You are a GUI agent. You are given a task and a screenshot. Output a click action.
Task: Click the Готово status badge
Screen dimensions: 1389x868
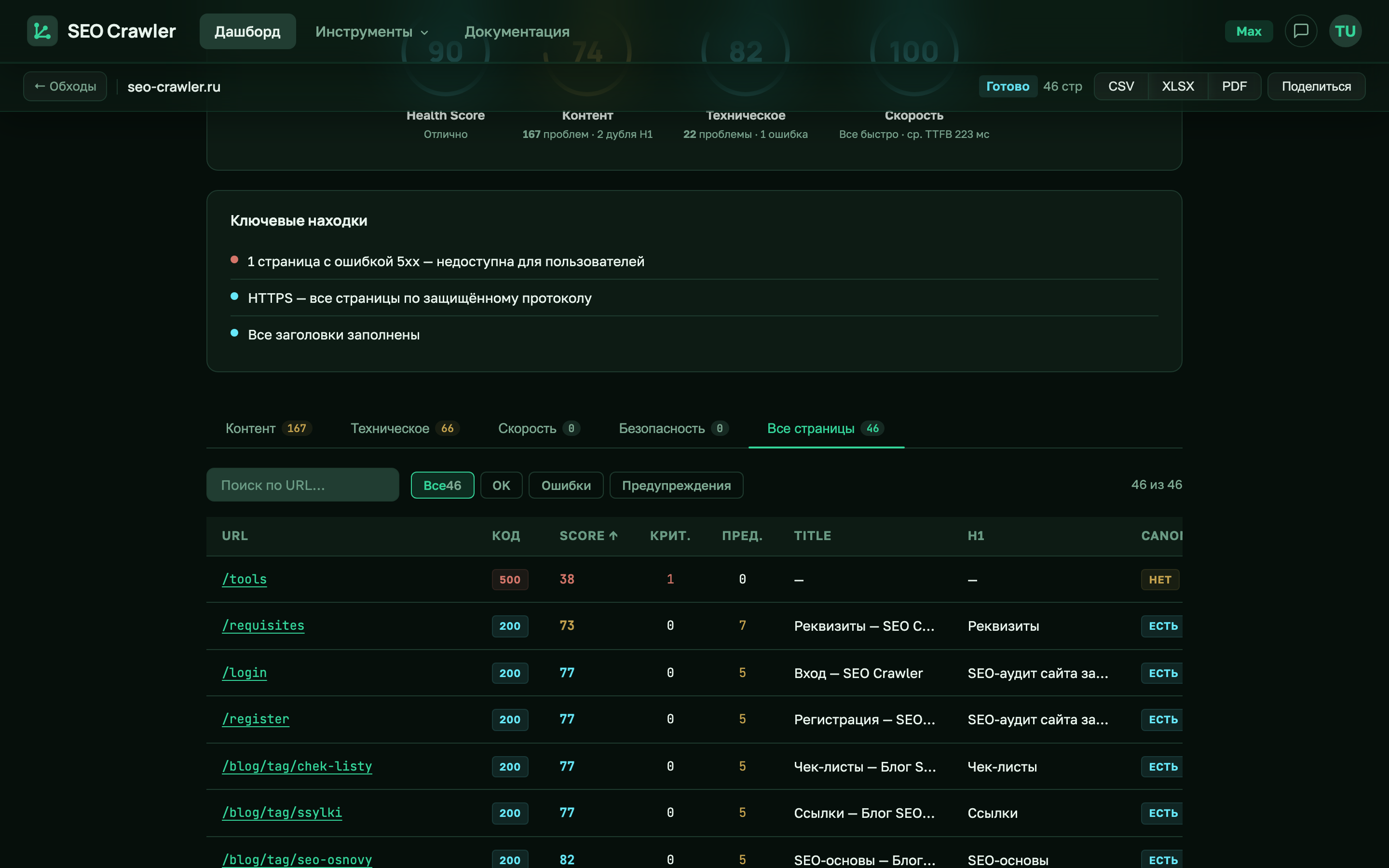pyautogui.click(x=1008, y=86)
